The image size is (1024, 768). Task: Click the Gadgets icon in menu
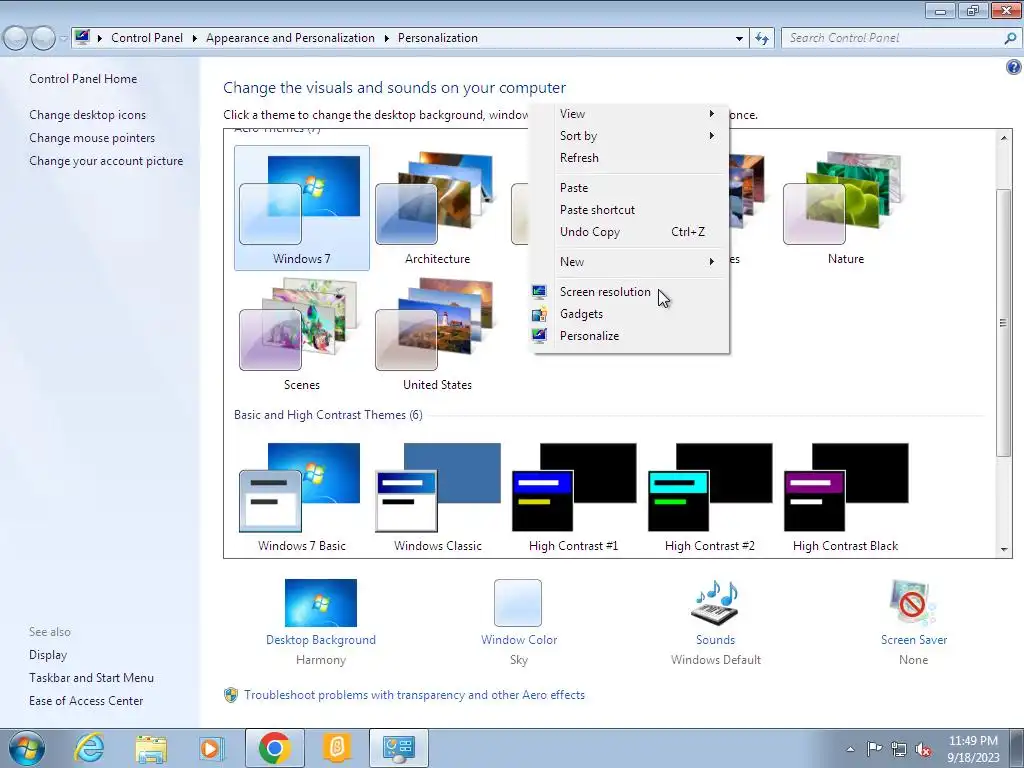[x=539, y=314]
